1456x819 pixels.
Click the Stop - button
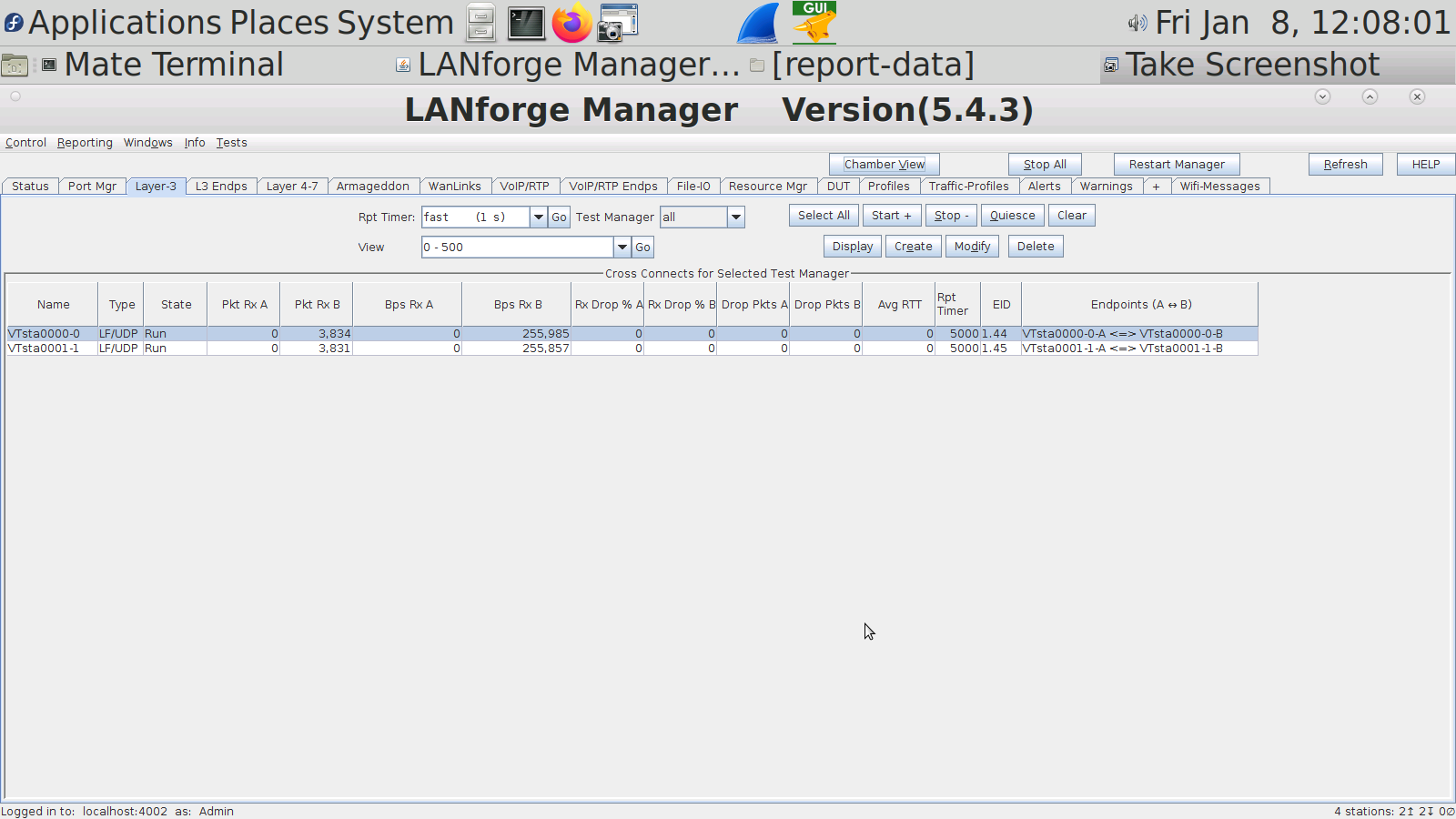tap(951, 216)
